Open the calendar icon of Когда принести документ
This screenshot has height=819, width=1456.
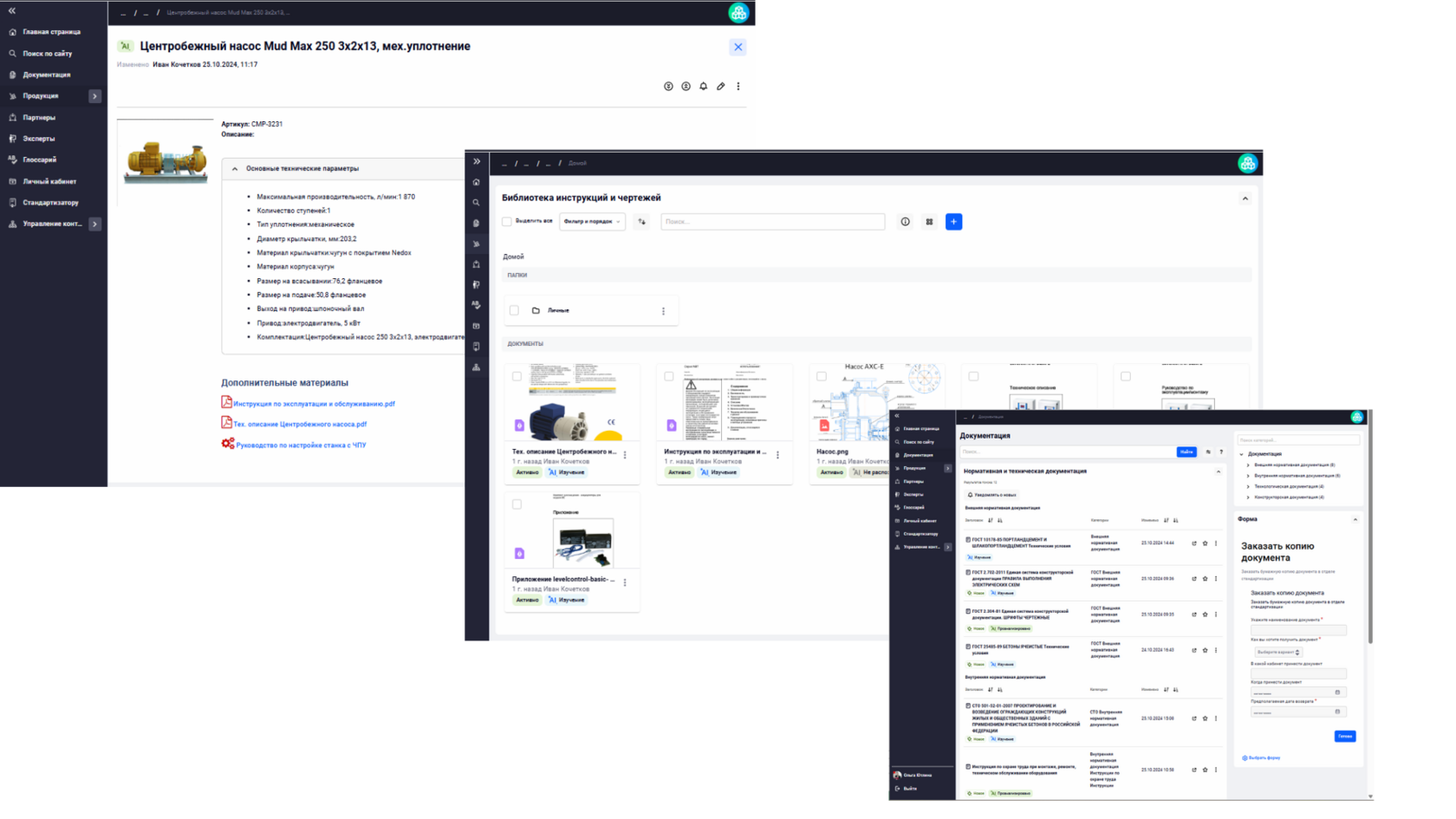[x=1338, y=692]
